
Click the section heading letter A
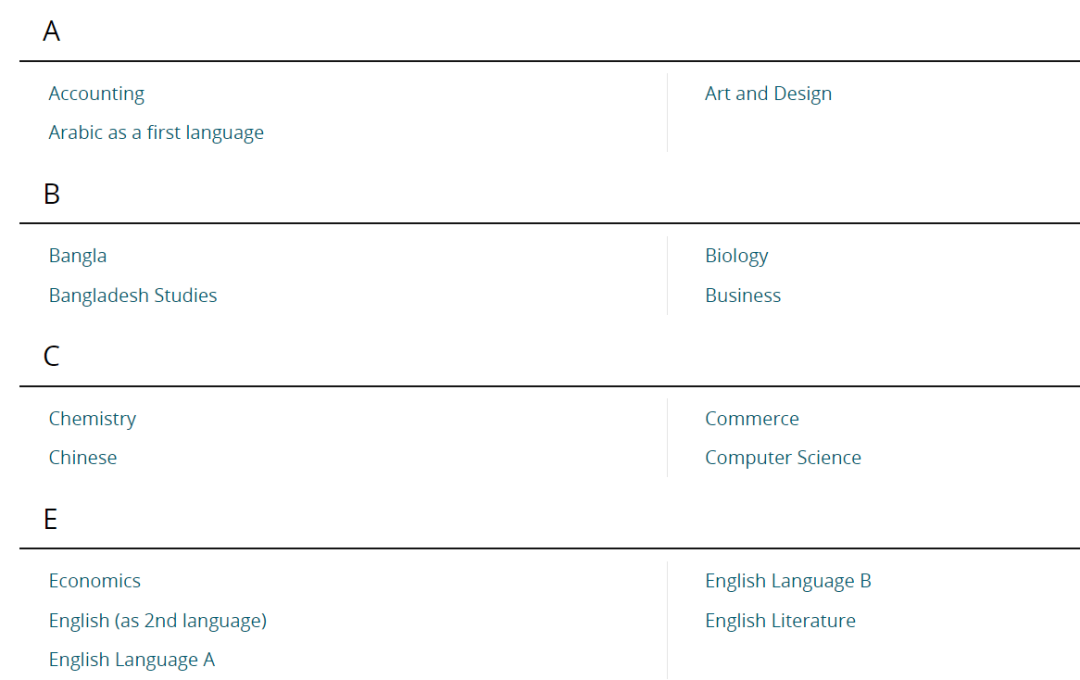click(x=51, y=31)
